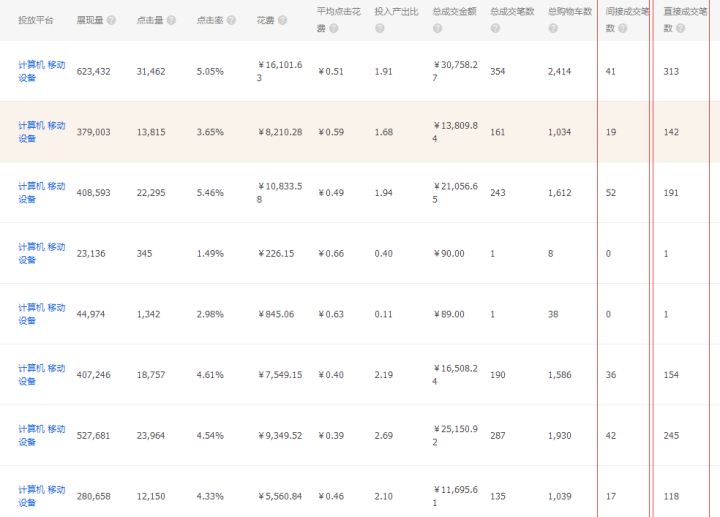Open the 点击率 help tooltip icon

tap(231, 20)
